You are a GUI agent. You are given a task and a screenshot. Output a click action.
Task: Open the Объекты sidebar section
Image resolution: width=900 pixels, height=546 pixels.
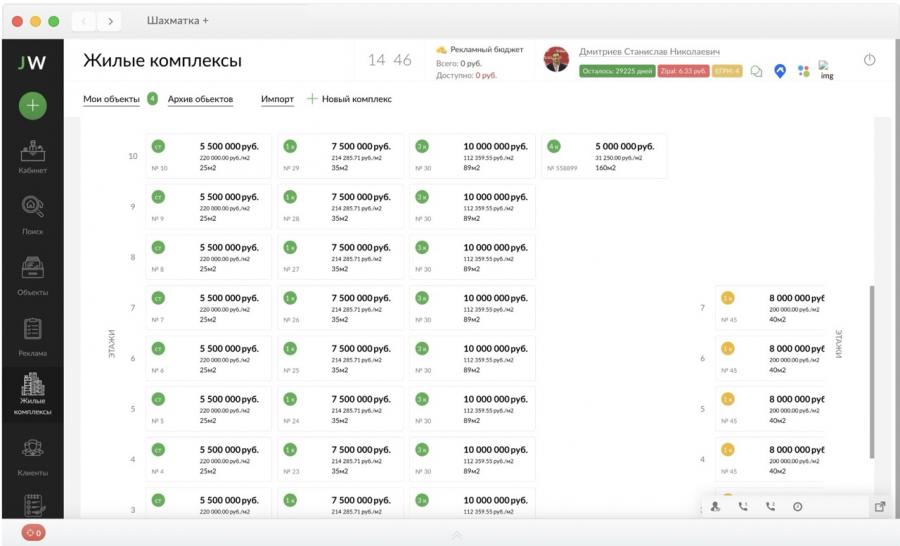tap(33, 276)
